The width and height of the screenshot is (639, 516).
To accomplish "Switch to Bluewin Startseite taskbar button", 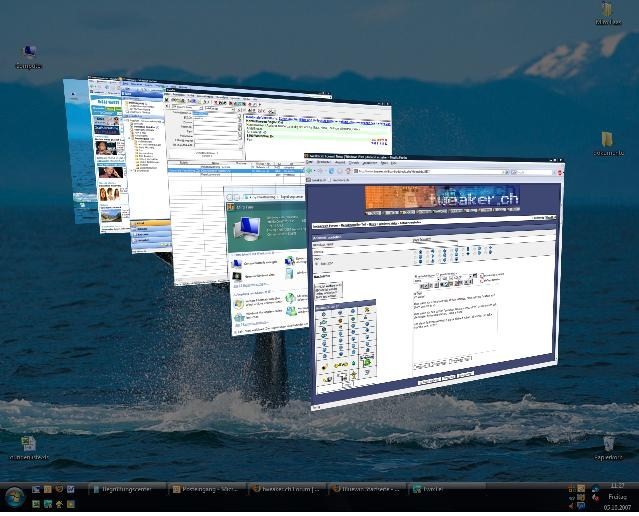I will pos(367,489).
